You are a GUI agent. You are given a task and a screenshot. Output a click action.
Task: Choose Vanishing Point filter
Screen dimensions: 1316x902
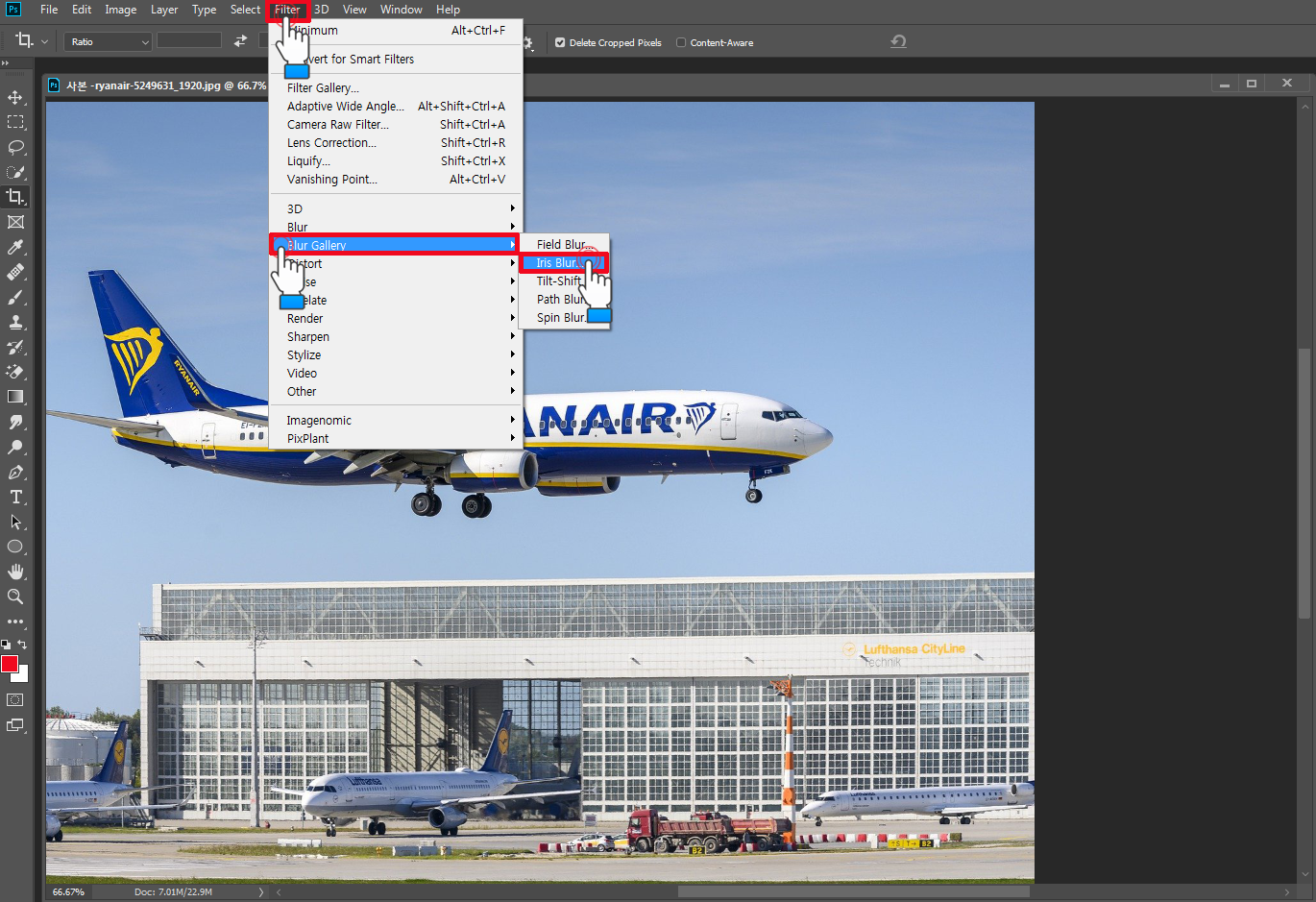click(396, 179)
